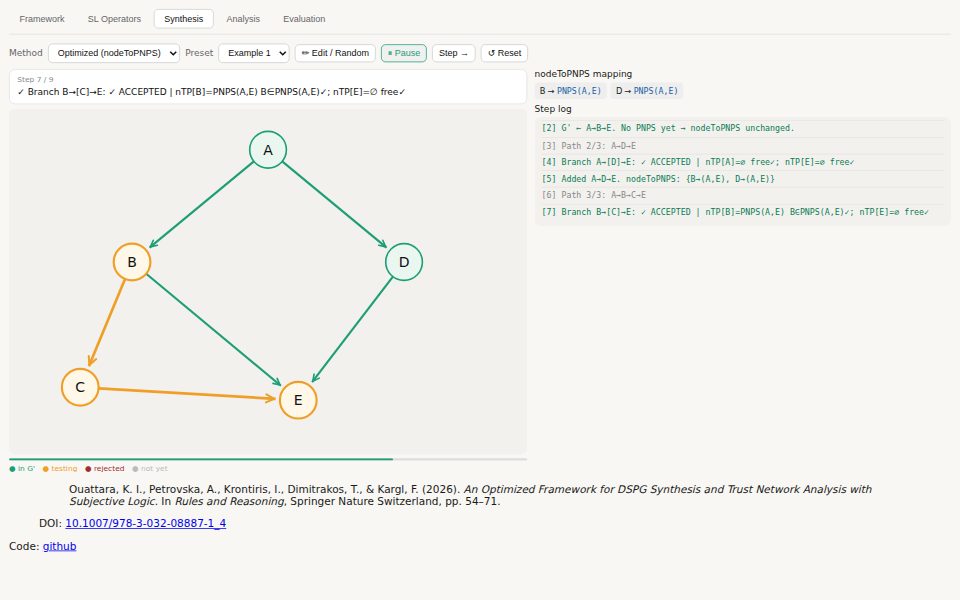Select step log entry [3] Path 2/3
This screenshot has width=960, height=600.
point(741,146)
